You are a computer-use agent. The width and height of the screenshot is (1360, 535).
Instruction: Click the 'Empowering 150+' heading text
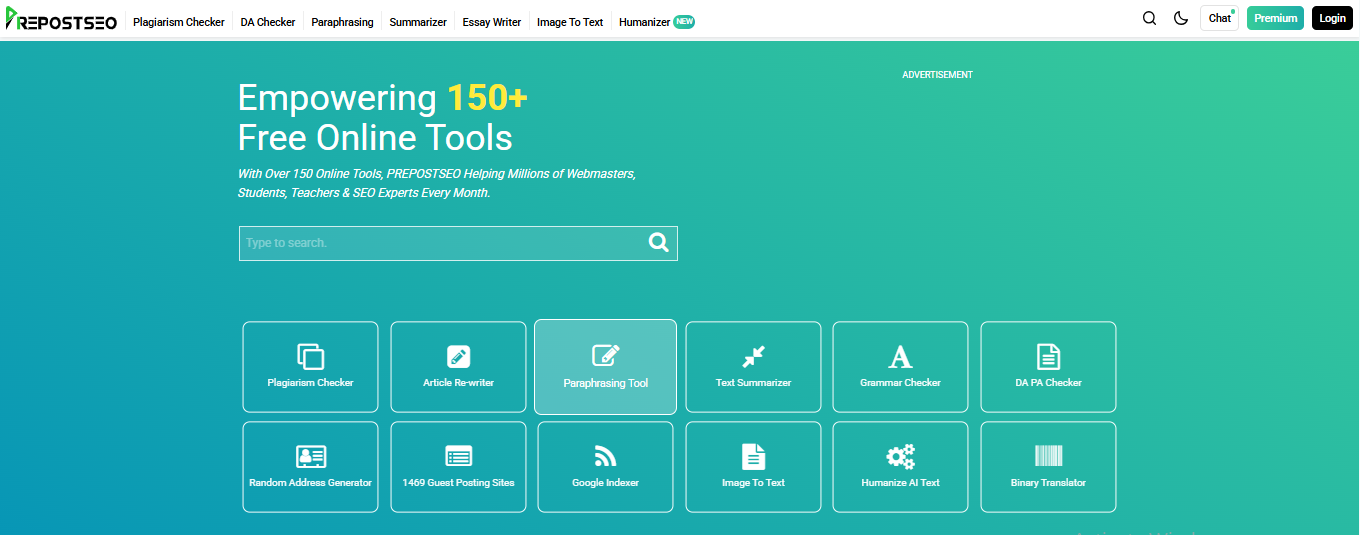point(382,98)
